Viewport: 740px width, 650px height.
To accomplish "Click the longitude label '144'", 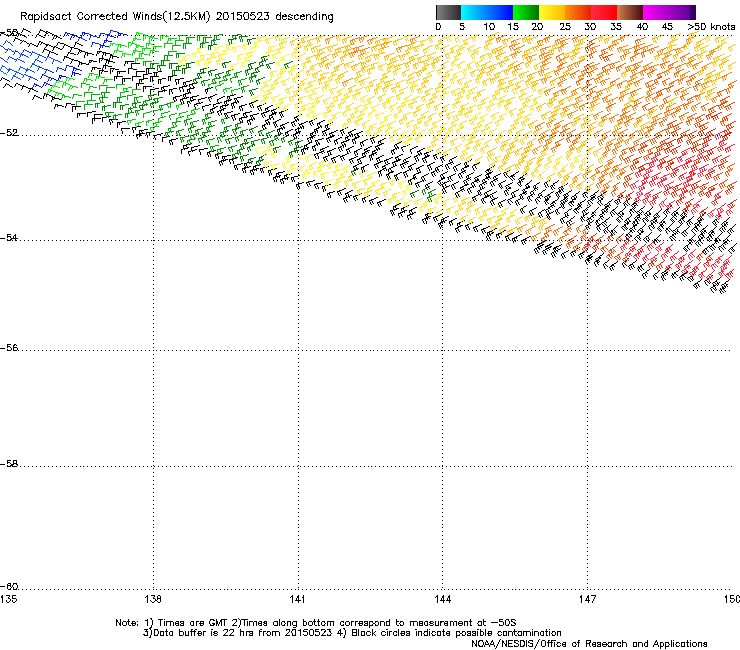I will (442, 599).
